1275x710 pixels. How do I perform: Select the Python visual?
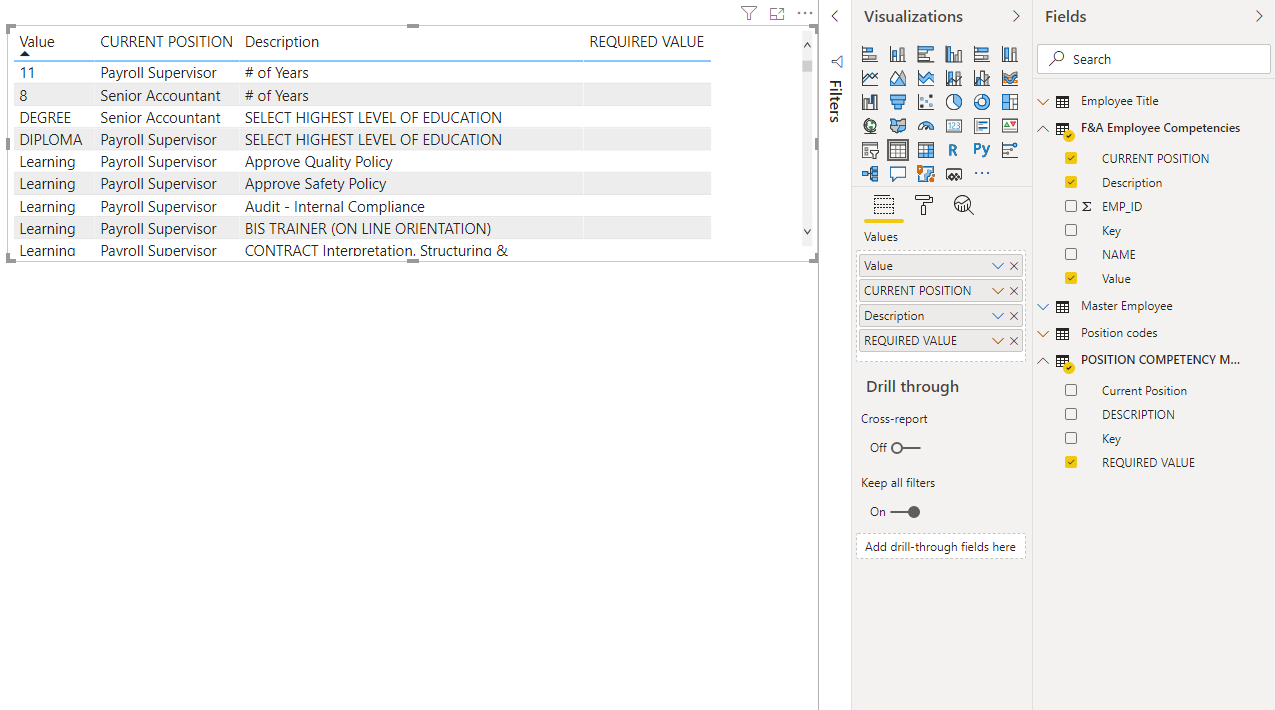pyautogui.click(x=982, y=149)
